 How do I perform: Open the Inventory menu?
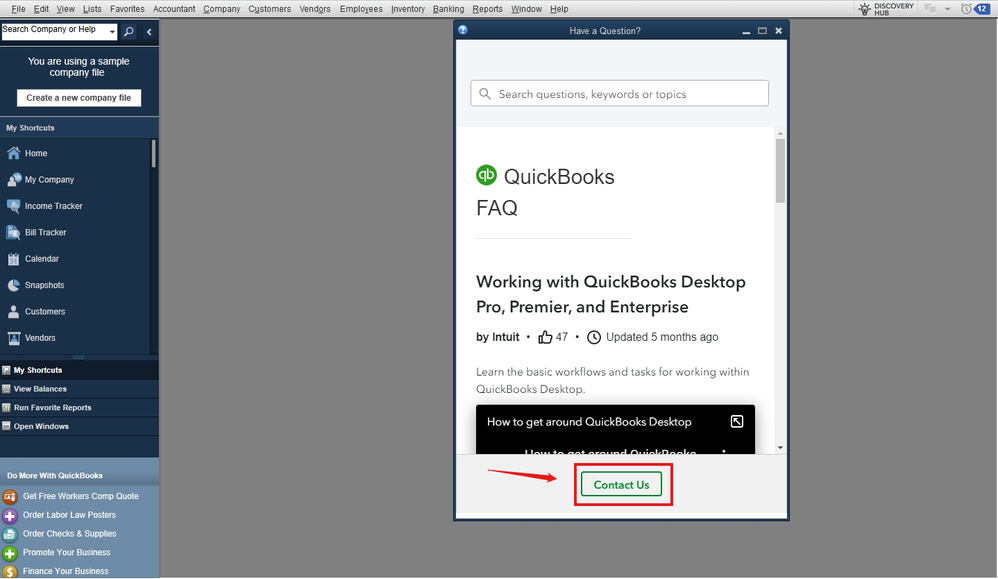[x=407, y=9]
